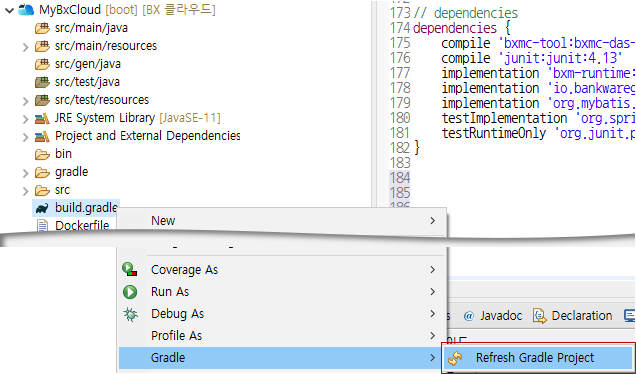Select the src/test/java source folder
636x374 pixels.
[x=87, y=82]
